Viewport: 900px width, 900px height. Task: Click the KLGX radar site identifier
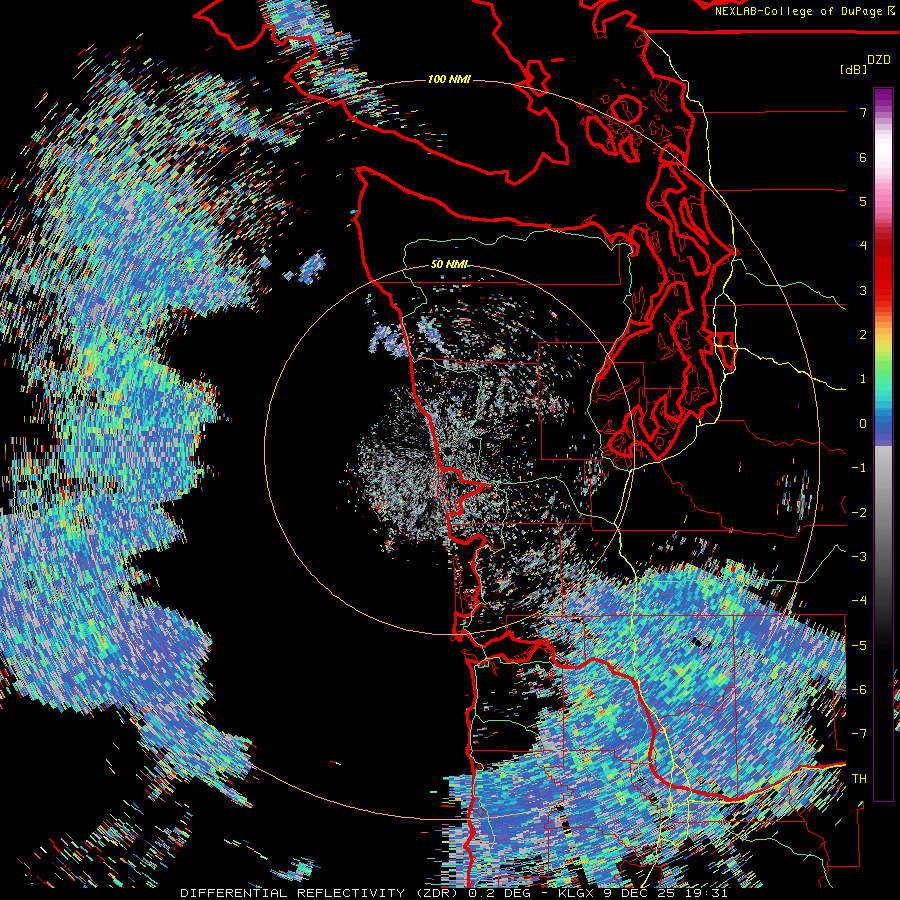[577, 893]
